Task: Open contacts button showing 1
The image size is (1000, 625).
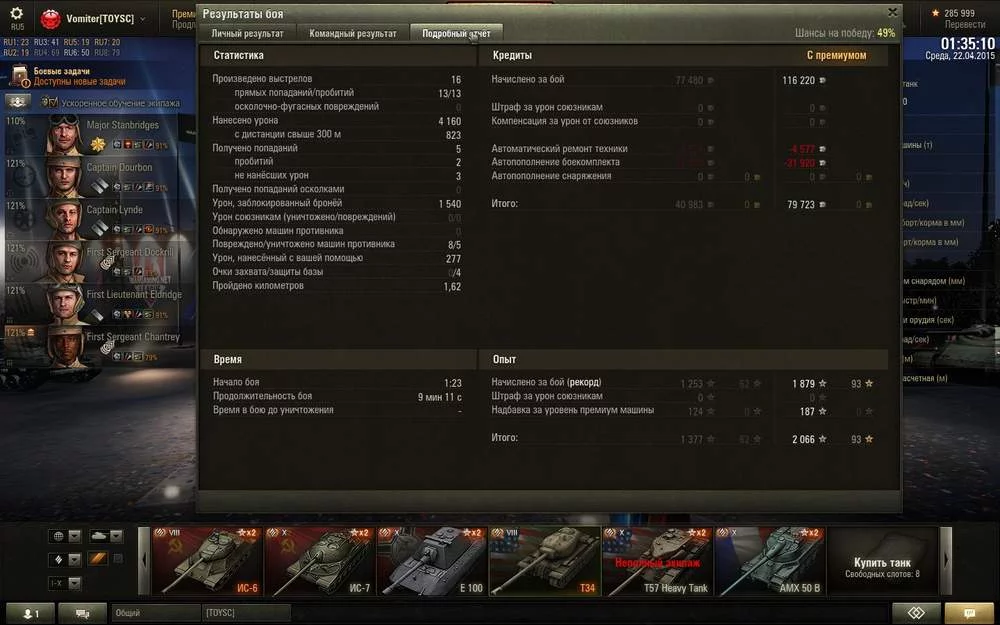Action: tap(30, 614)
